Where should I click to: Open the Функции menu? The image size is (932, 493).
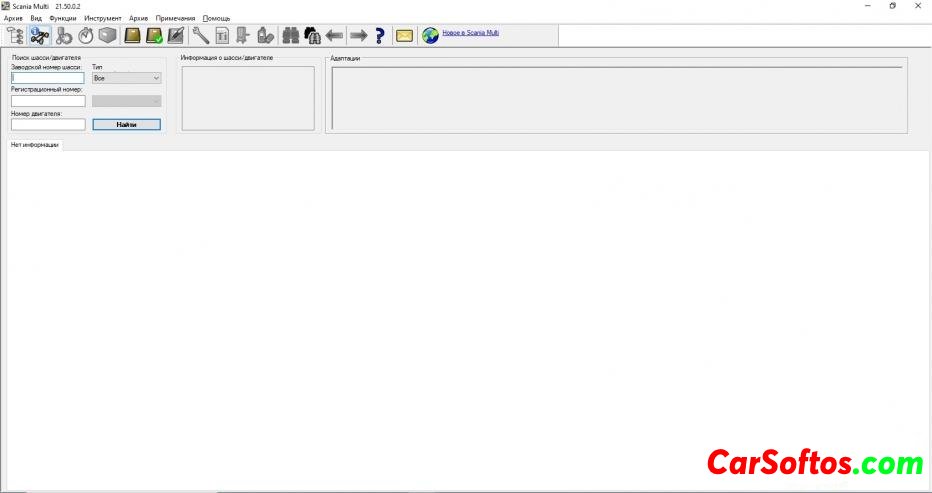(62, 18)
